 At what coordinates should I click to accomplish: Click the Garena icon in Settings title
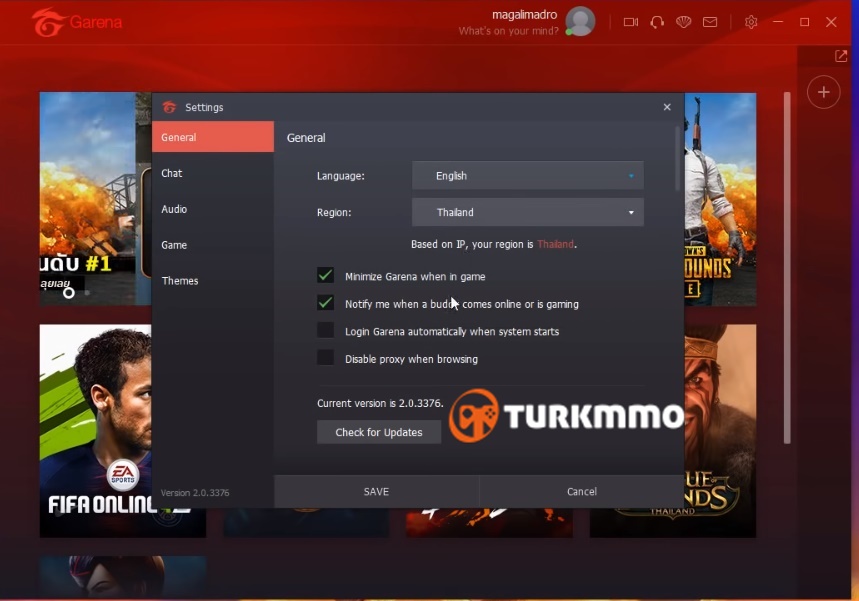click(x=169, y=107)
